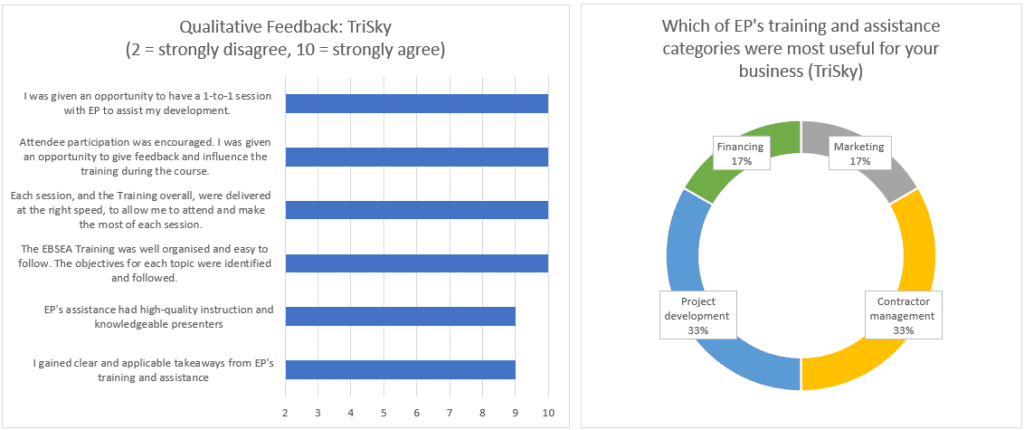Screen dimensions: 1024x430
Task: Click the delivered at the right speed bar
Action: pos(416,209)
